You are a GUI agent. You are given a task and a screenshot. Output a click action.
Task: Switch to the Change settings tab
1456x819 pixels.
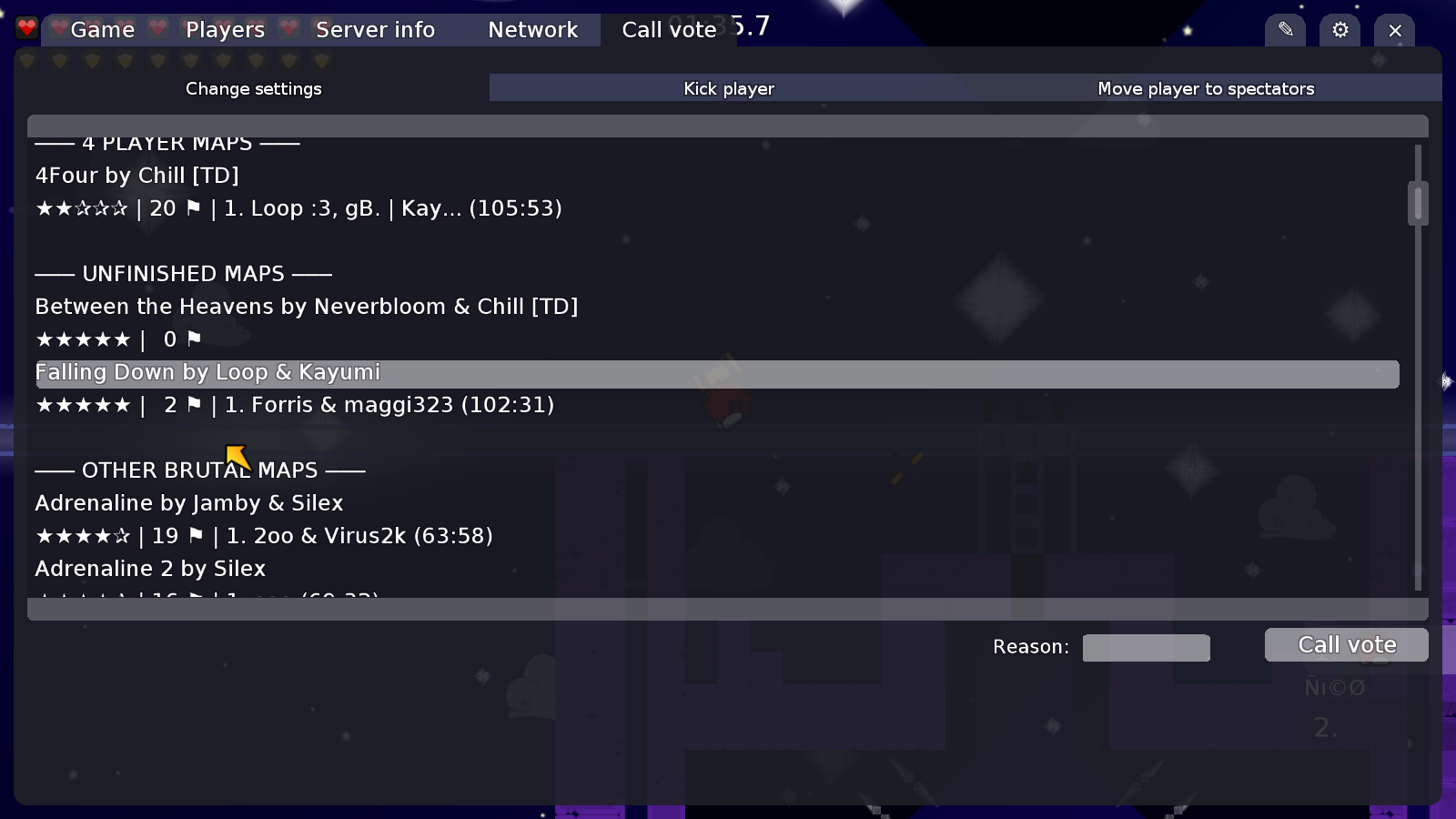click(x=253, y=88)
